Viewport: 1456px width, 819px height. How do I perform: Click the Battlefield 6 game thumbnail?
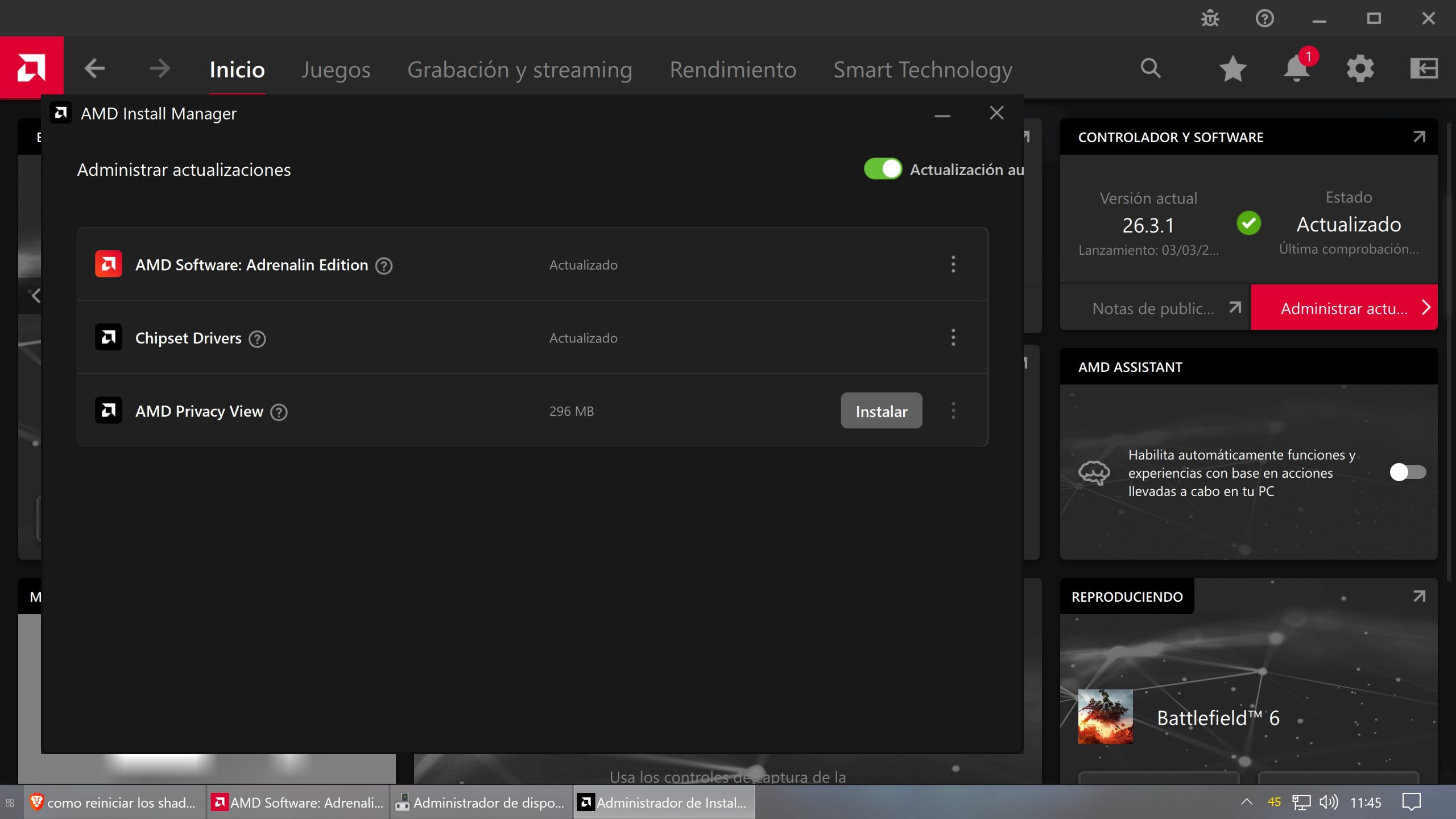pyautogui.click(x=1105, y=717)
